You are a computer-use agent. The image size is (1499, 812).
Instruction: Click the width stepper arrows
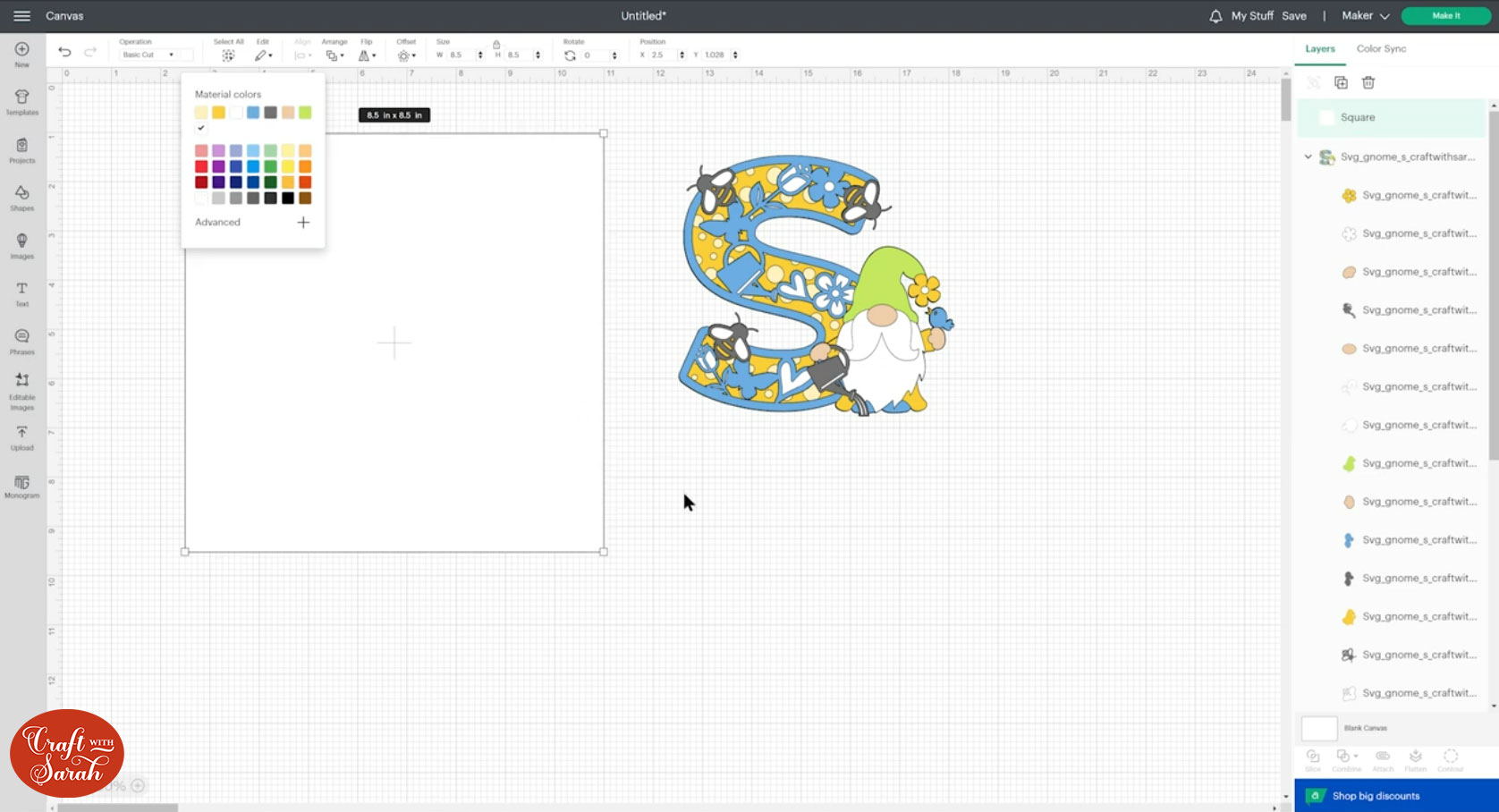[x=480, y=55]
